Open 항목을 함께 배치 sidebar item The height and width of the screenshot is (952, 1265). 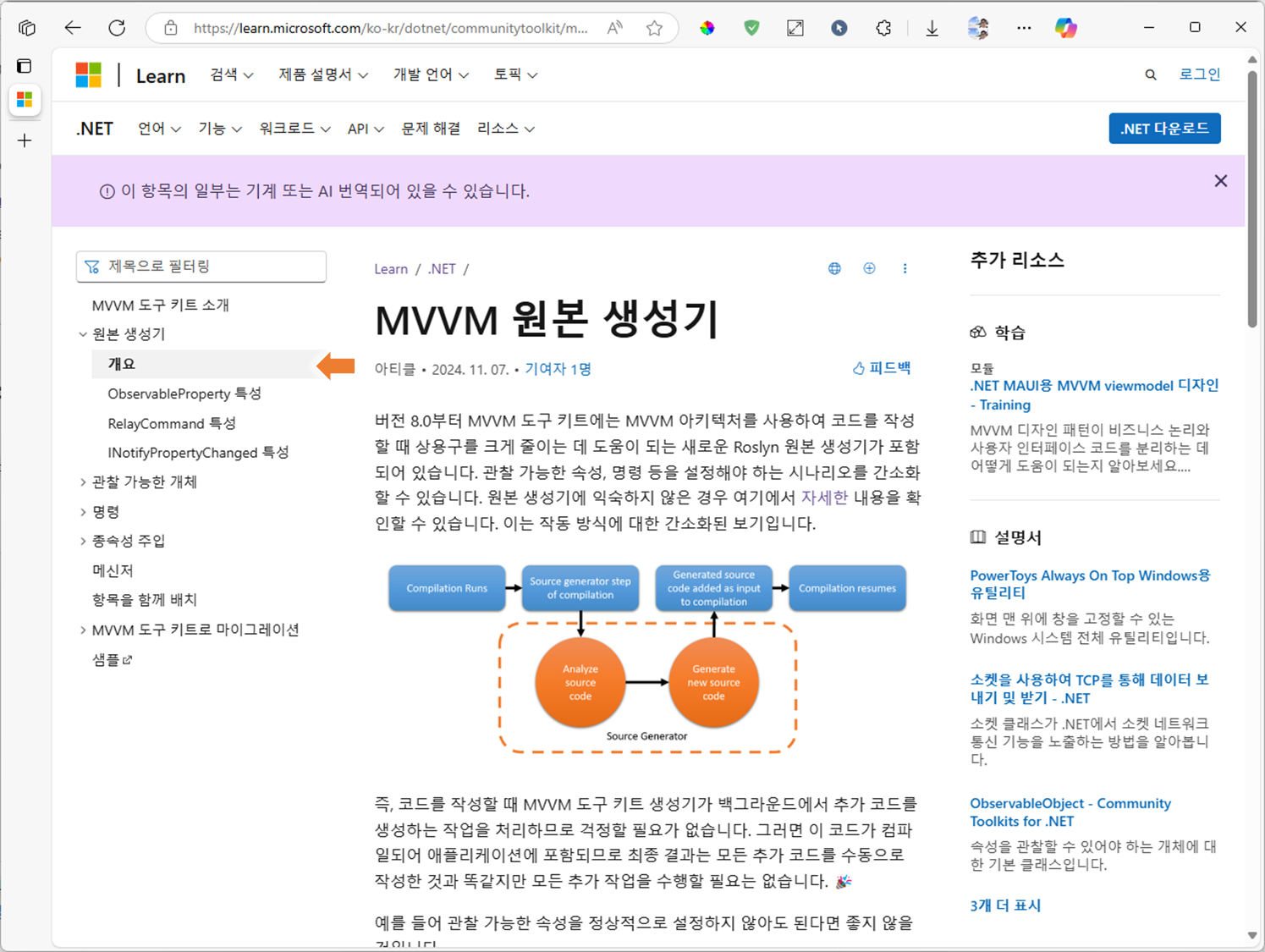click(144, 600)
